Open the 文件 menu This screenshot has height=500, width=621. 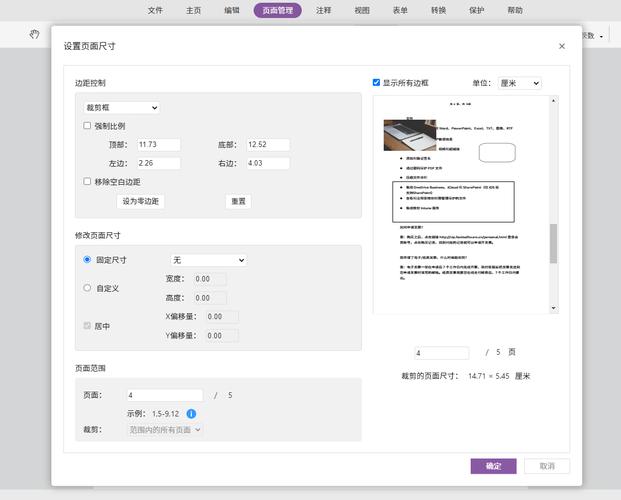(155, 10)
